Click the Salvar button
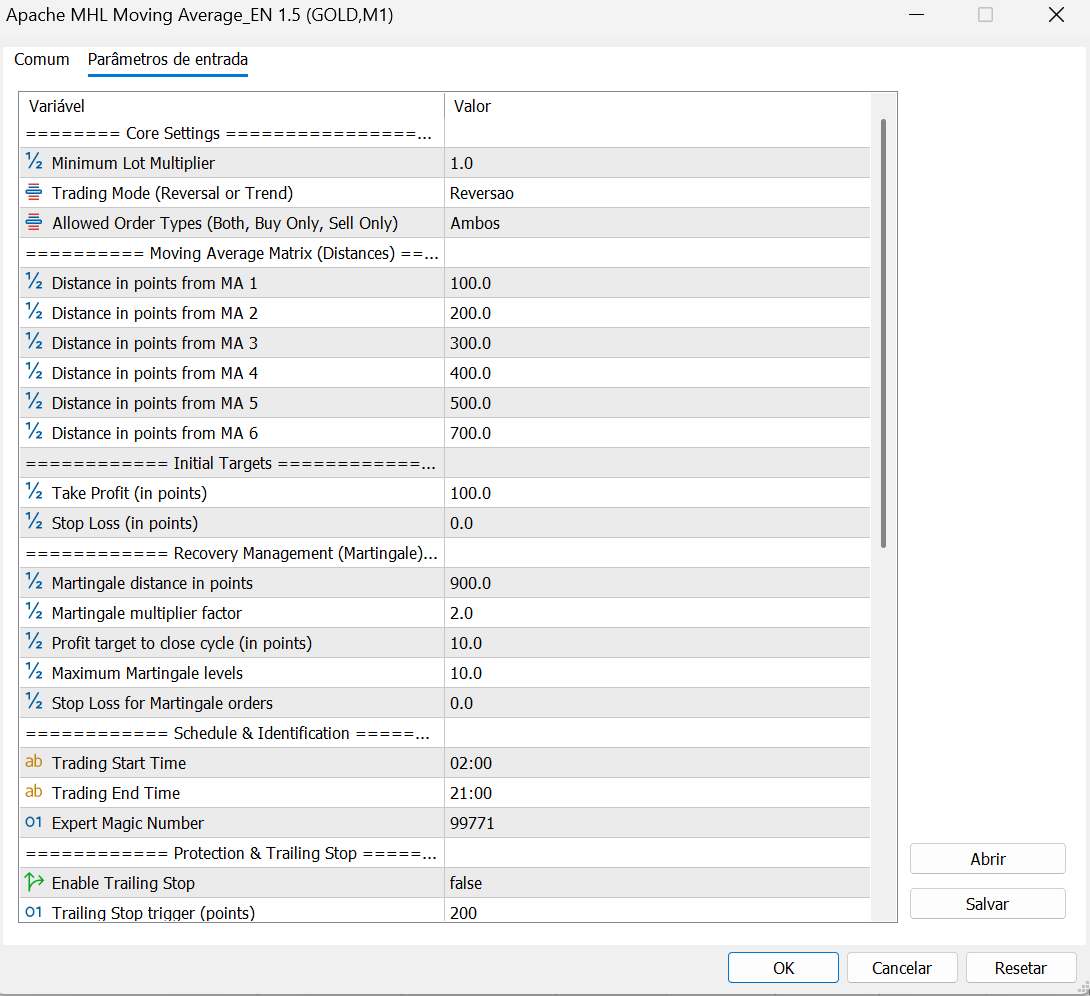Viewport: 1090px width, 996px height. click(x=987, y=904)
